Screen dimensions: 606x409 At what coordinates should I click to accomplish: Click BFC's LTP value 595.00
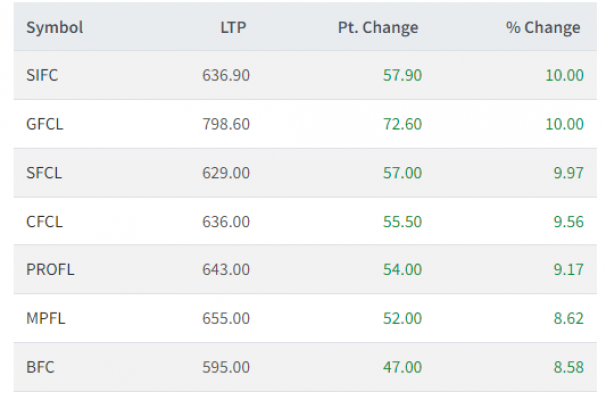pyautogui.click(x=226, y=367)
